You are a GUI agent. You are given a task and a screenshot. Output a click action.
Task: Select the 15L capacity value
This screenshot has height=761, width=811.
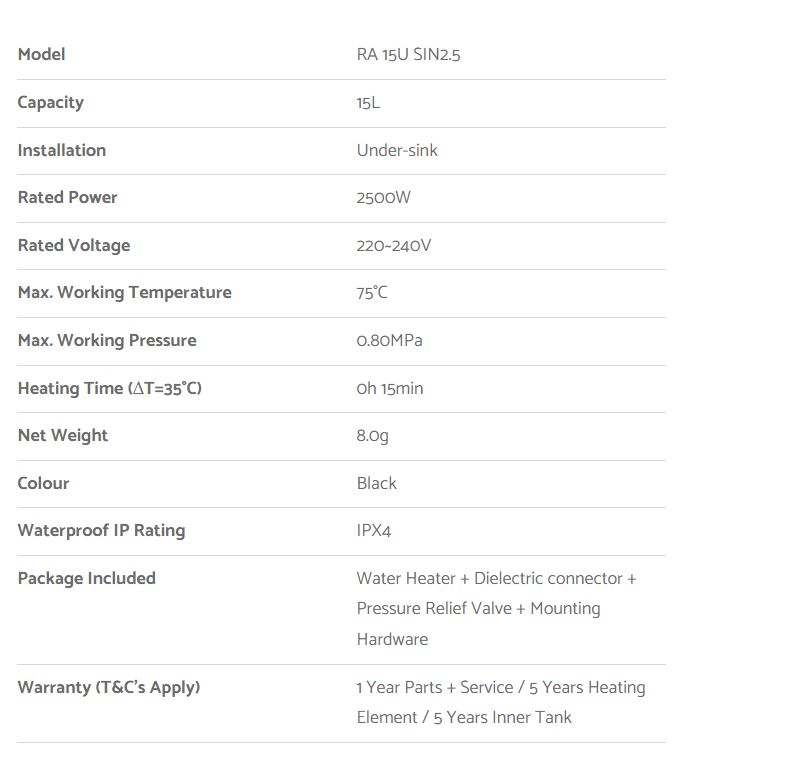pos(368,103)
